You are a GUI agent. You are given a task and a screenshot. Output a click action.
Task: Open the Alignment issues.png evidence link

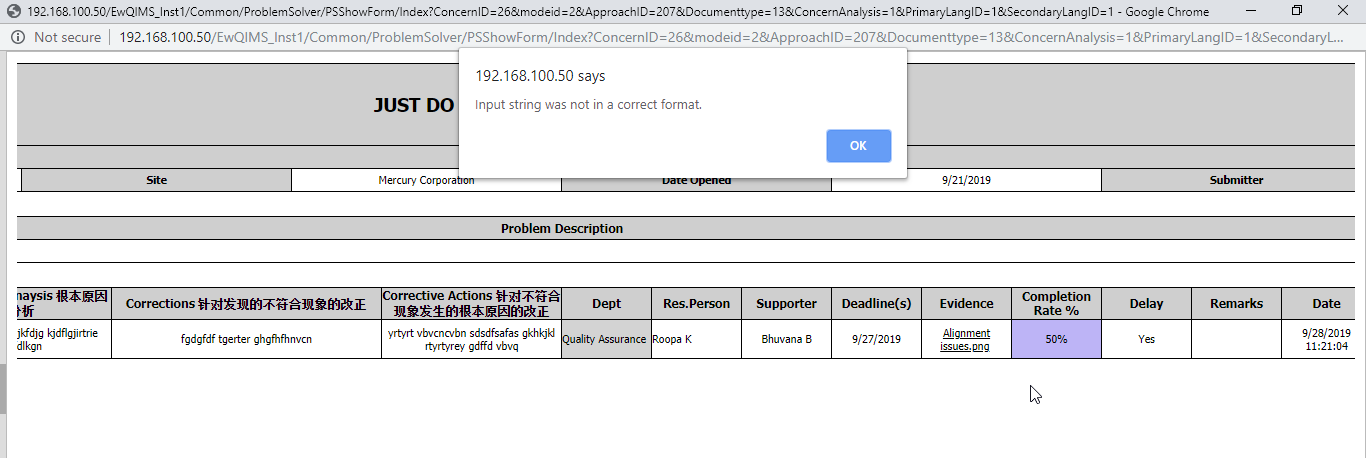coord(966,340)
